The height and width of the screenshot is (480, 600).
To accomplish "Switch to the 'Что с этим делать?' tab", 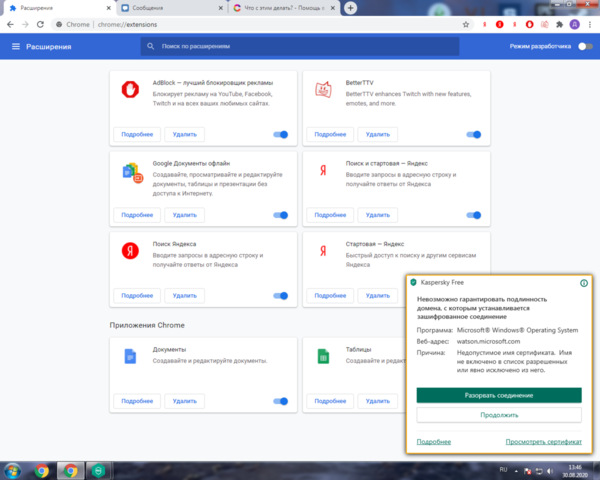I will [x=284, y=8].
